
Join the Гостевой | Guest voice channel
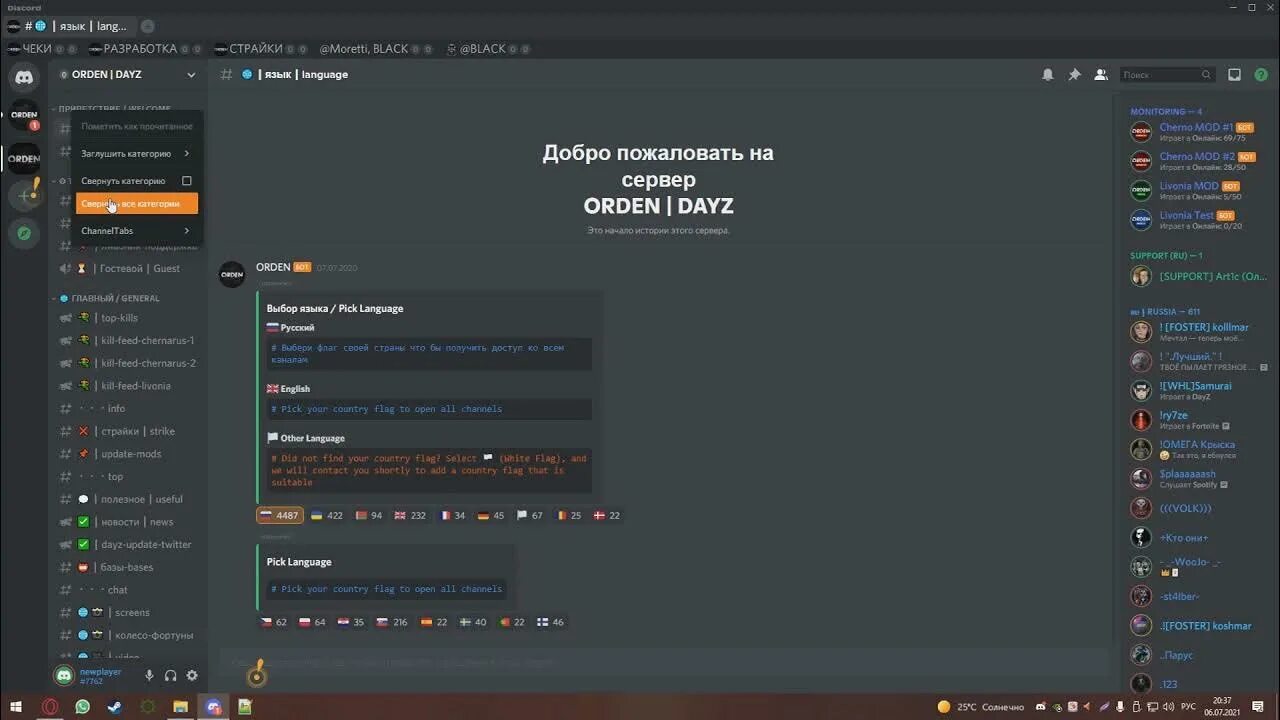pos(130,268)
